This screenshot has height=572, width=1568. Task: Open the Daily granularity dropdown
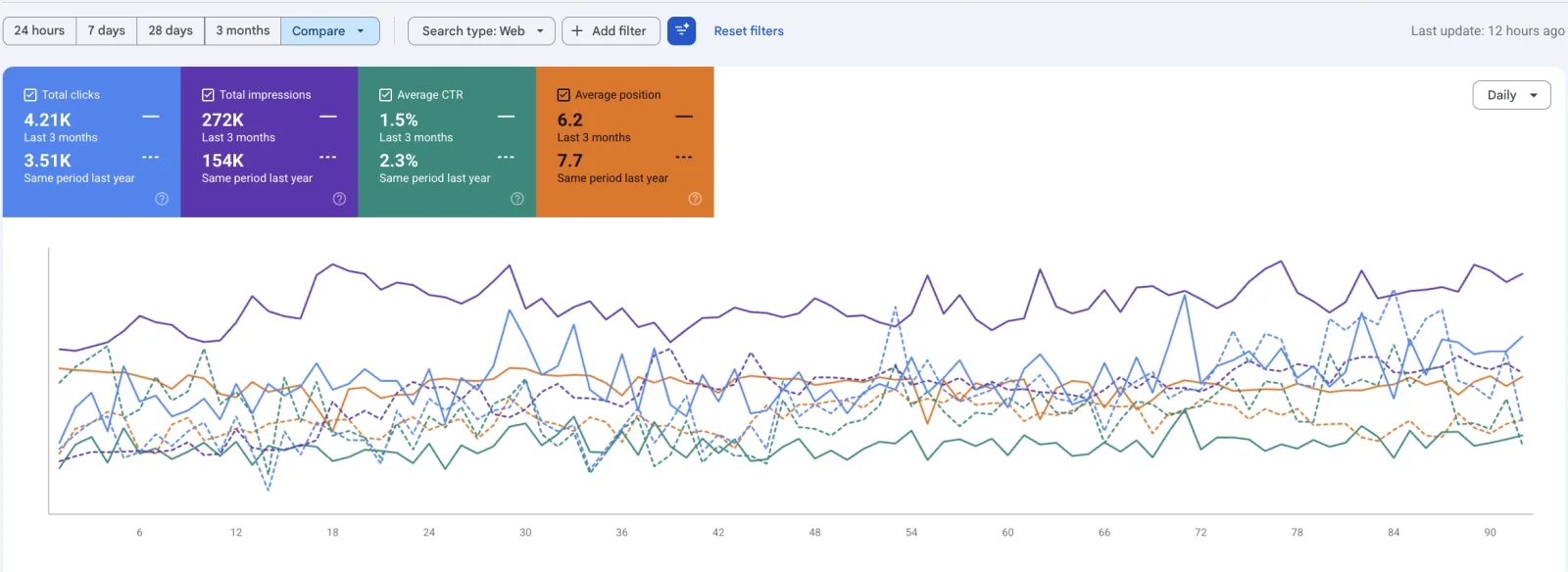coord(1511,95)
